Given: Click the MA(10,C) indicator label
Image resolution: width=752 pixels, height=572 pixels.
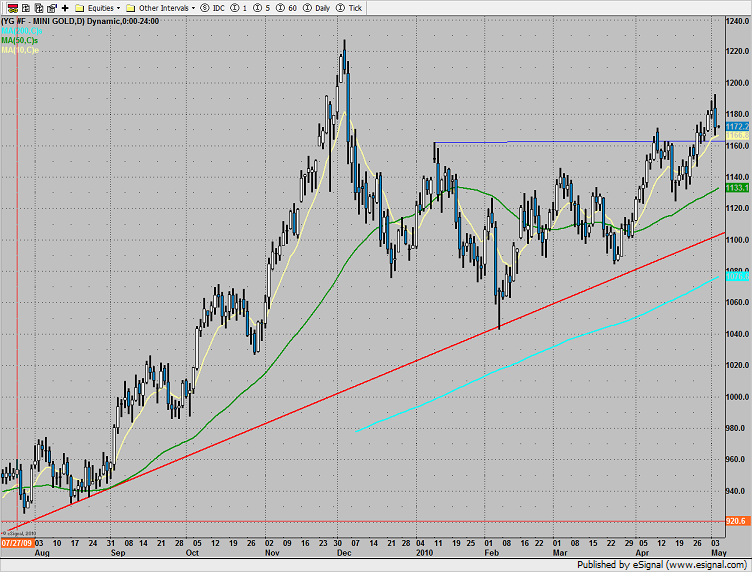Looking at the screenshot, I should 20,49.
